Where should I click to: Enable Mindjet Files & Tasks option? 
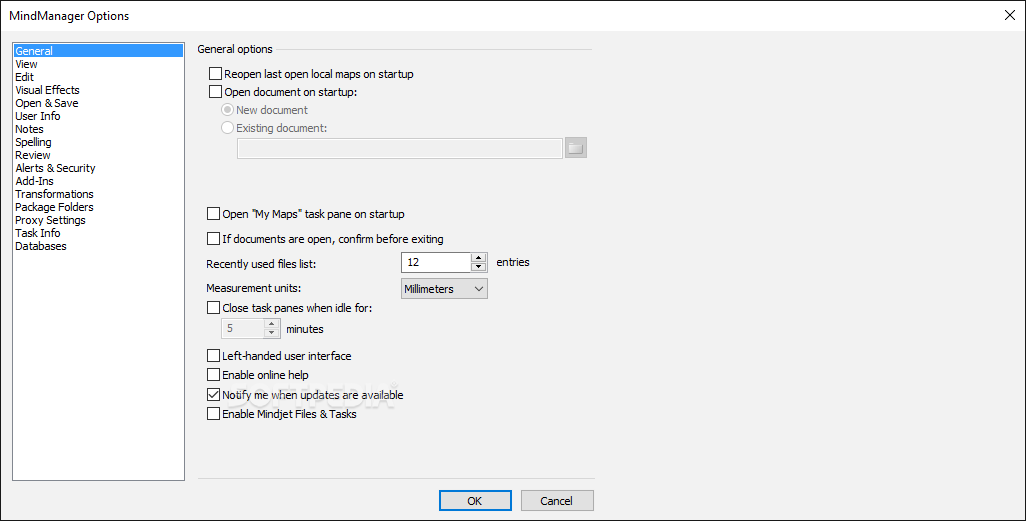(213, 414)
